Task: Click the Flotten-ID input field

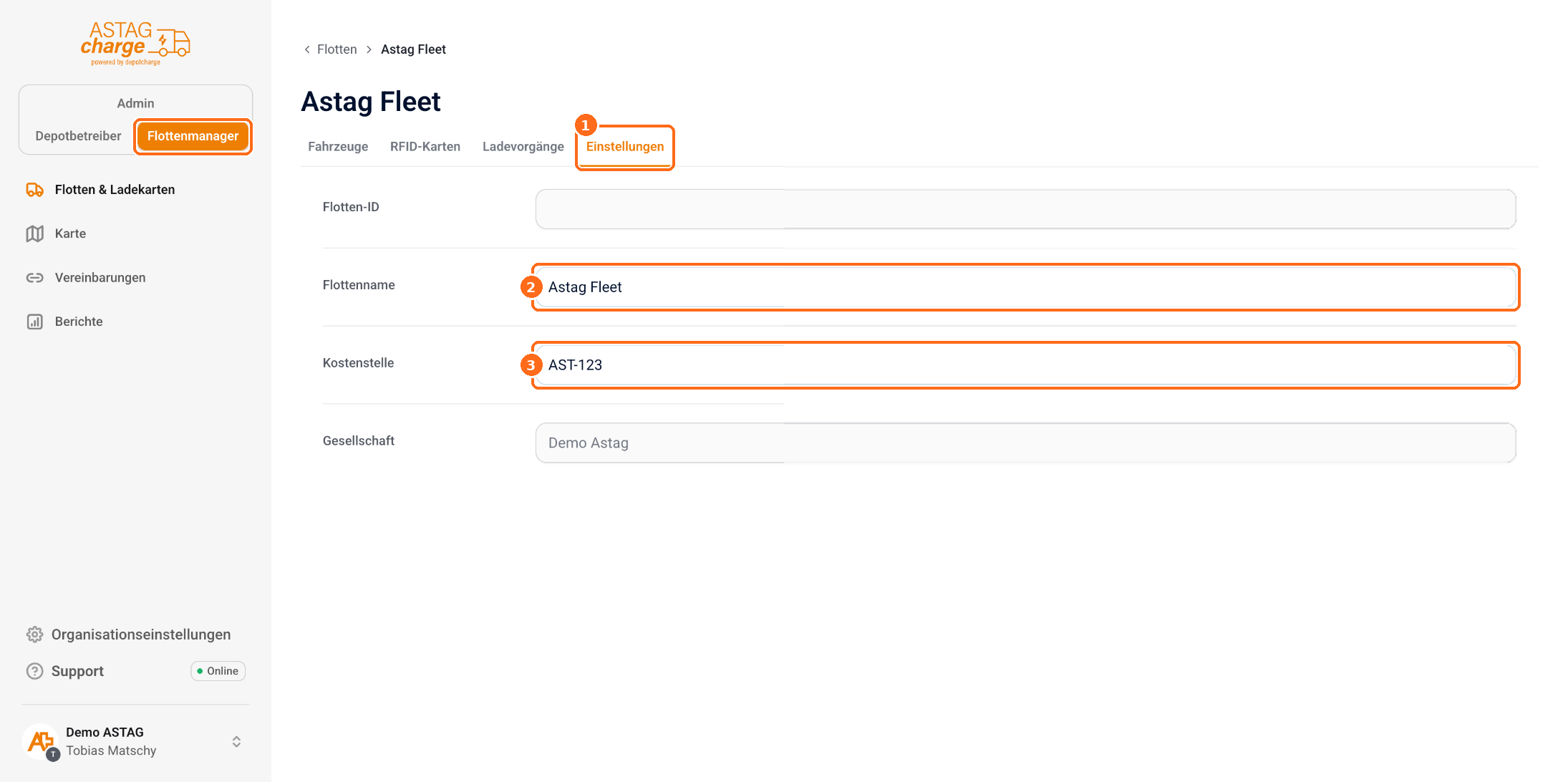Action: pos(1025,209)
